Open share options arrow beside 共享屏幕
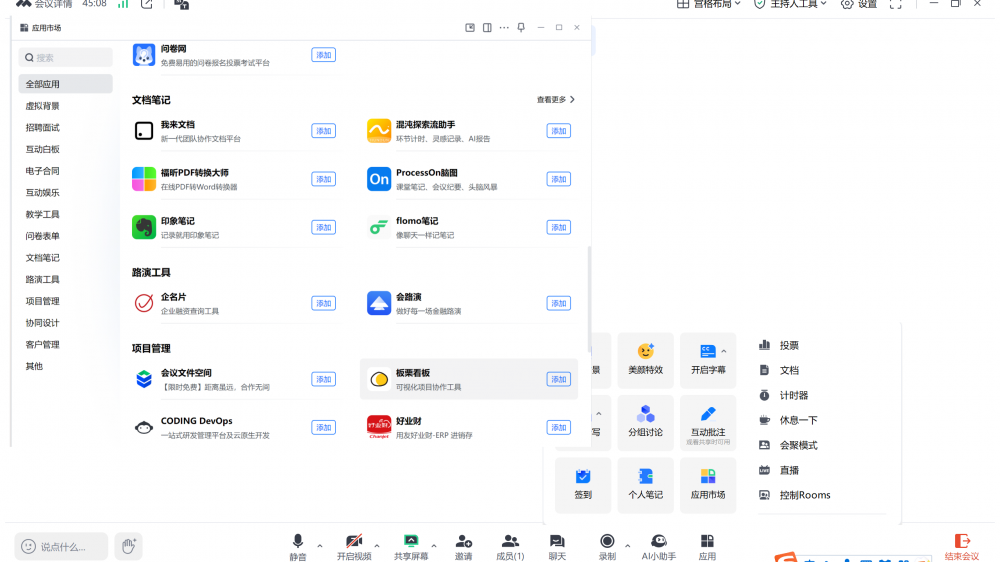The image size is (1000, 562). tap(434, 546)
